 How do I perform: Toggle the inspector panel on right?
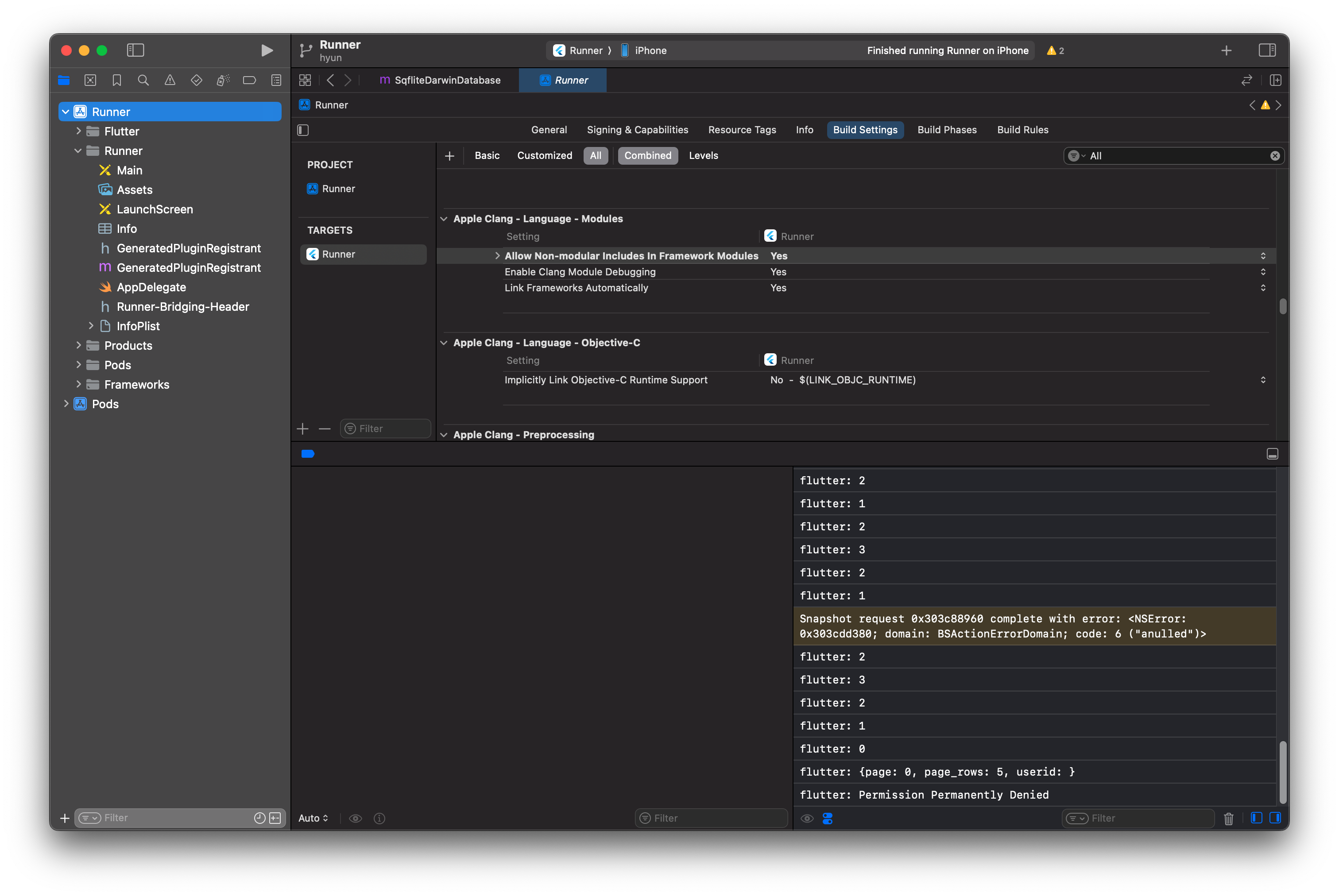pos(1267,50)
